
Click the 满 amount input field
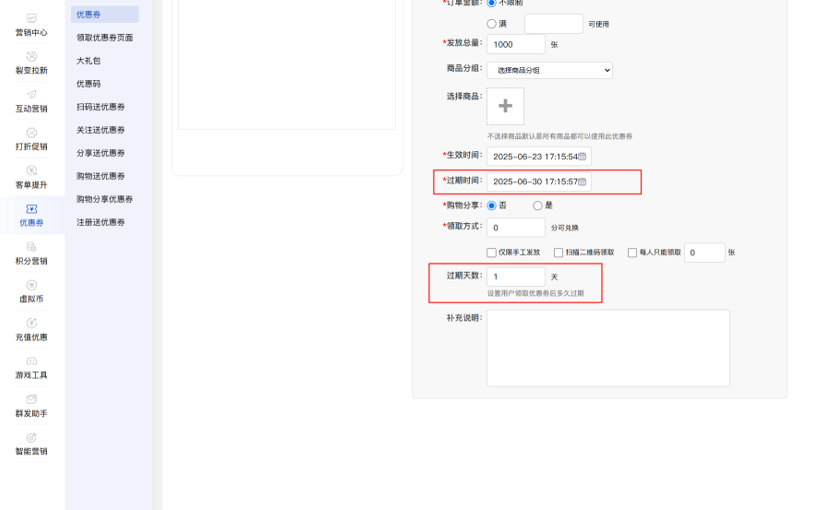553,24
